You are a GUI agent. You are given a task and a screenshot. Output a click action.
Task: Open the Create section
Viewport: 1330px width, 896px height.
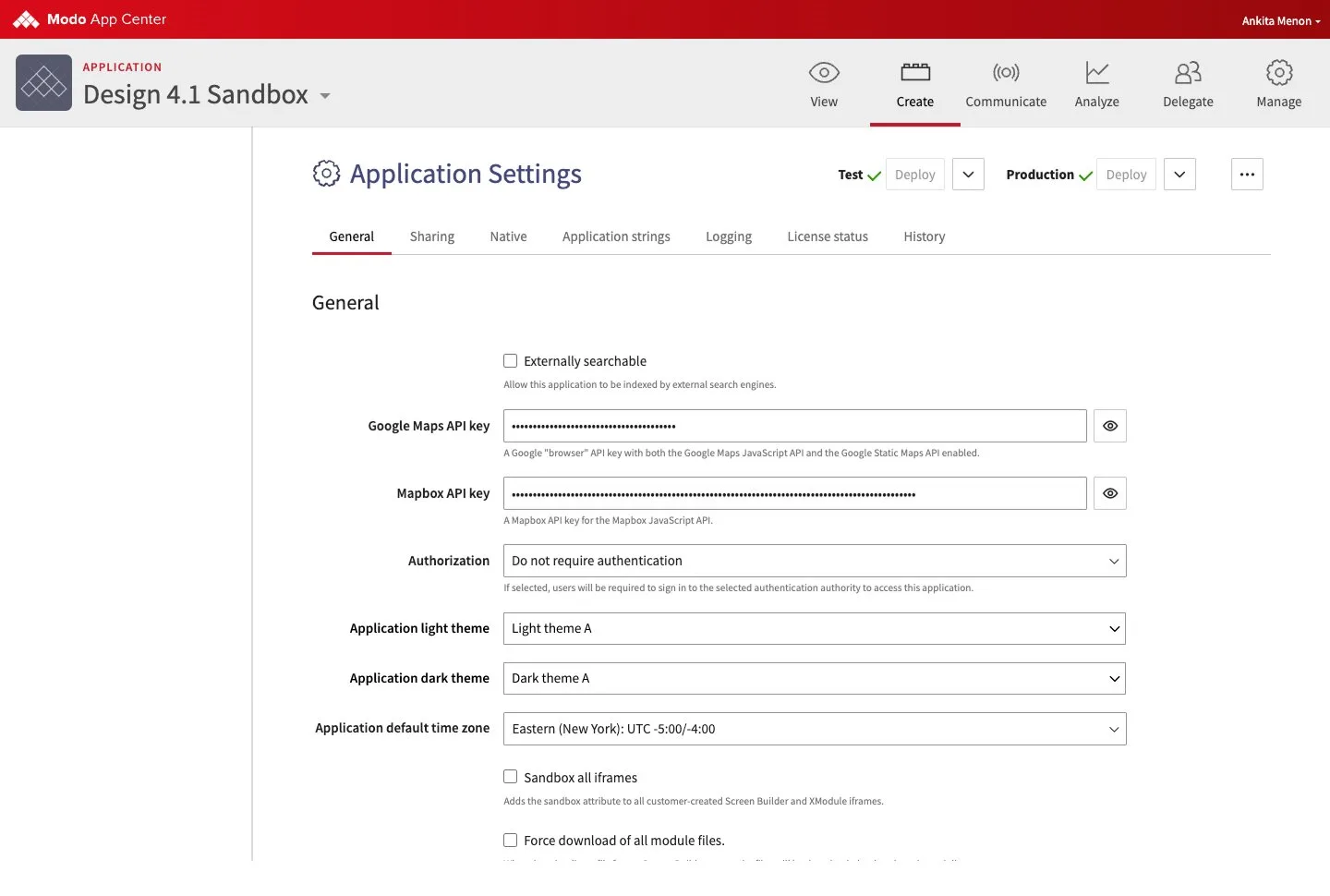pos(915,83)
